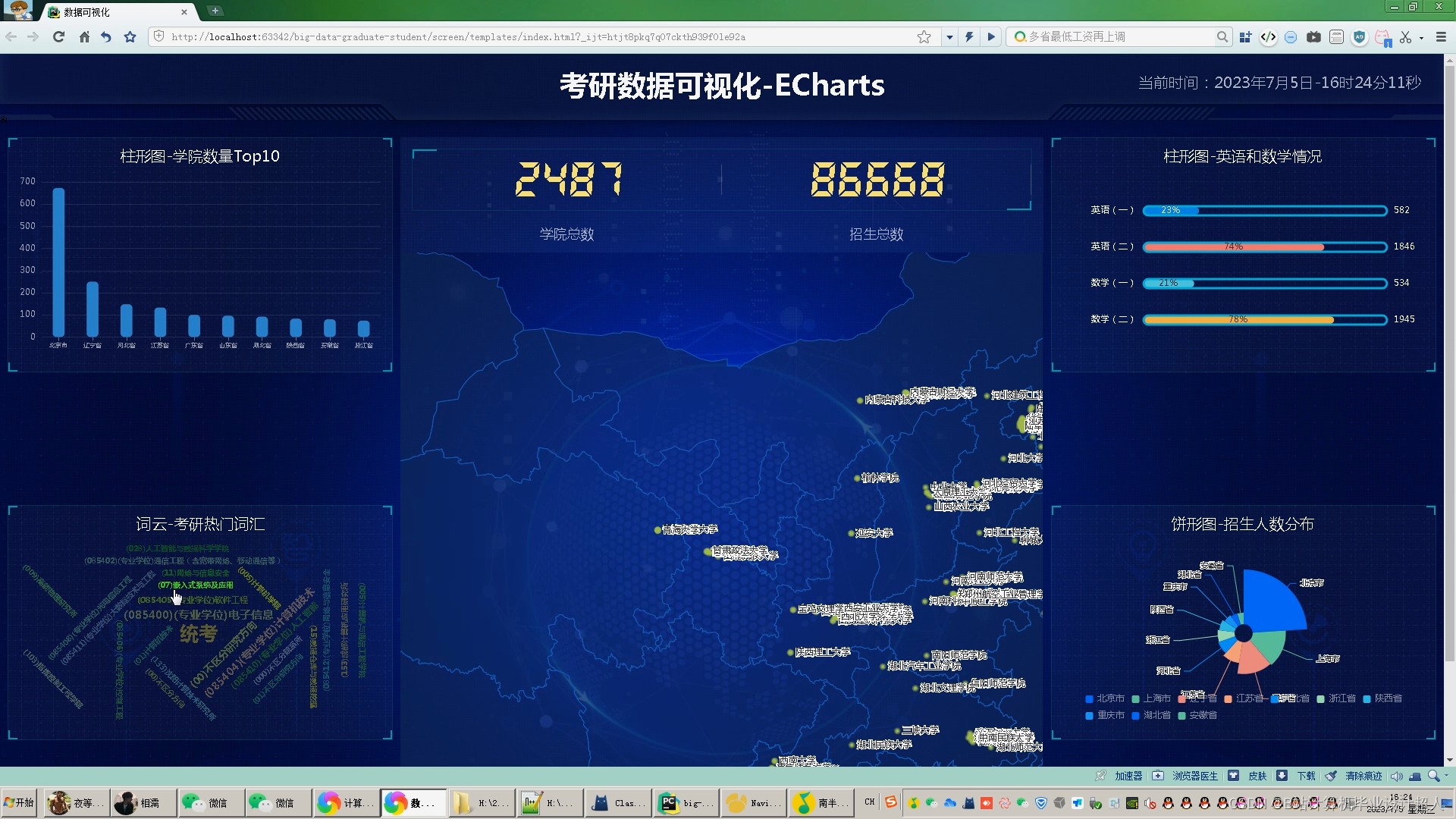Click the JSON viewer extension icon
Viewport: 1456px width, 819px height.
click(x=1336, y=36)
